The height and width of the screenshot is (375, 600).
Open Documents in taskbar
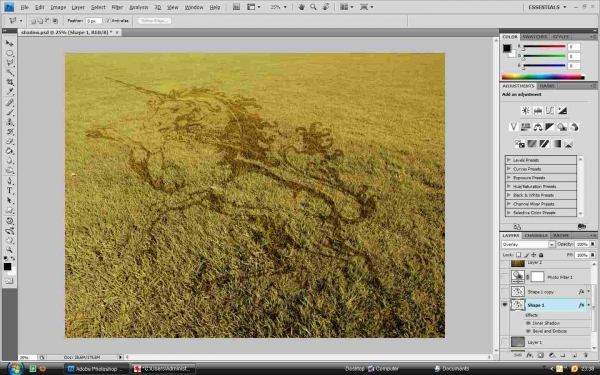(452, 368)
